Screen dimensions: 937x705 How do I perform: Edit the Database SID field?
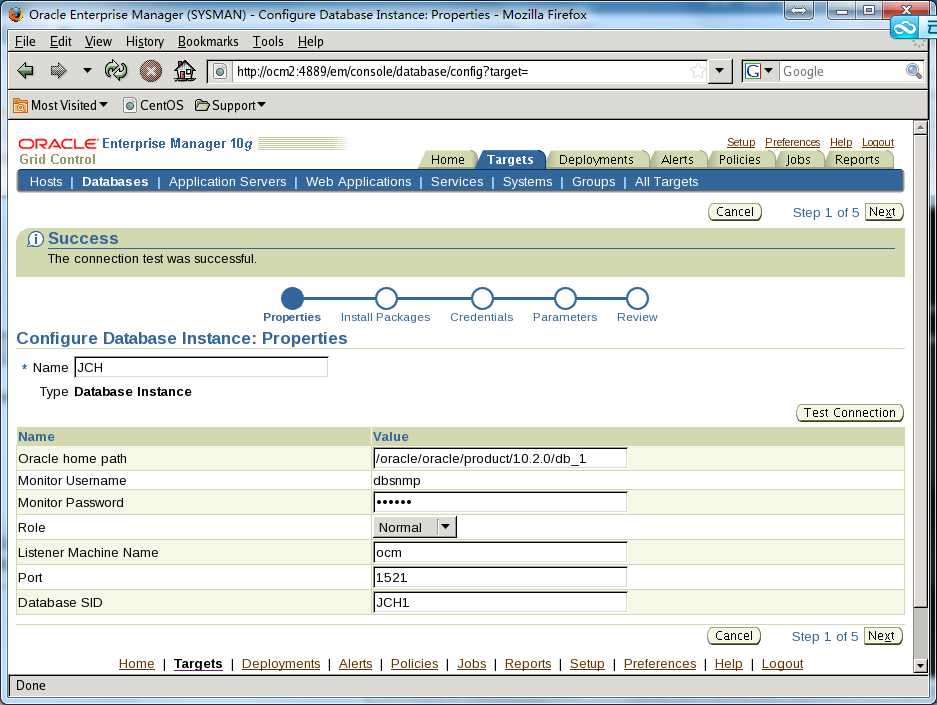(x=500, y=603)
